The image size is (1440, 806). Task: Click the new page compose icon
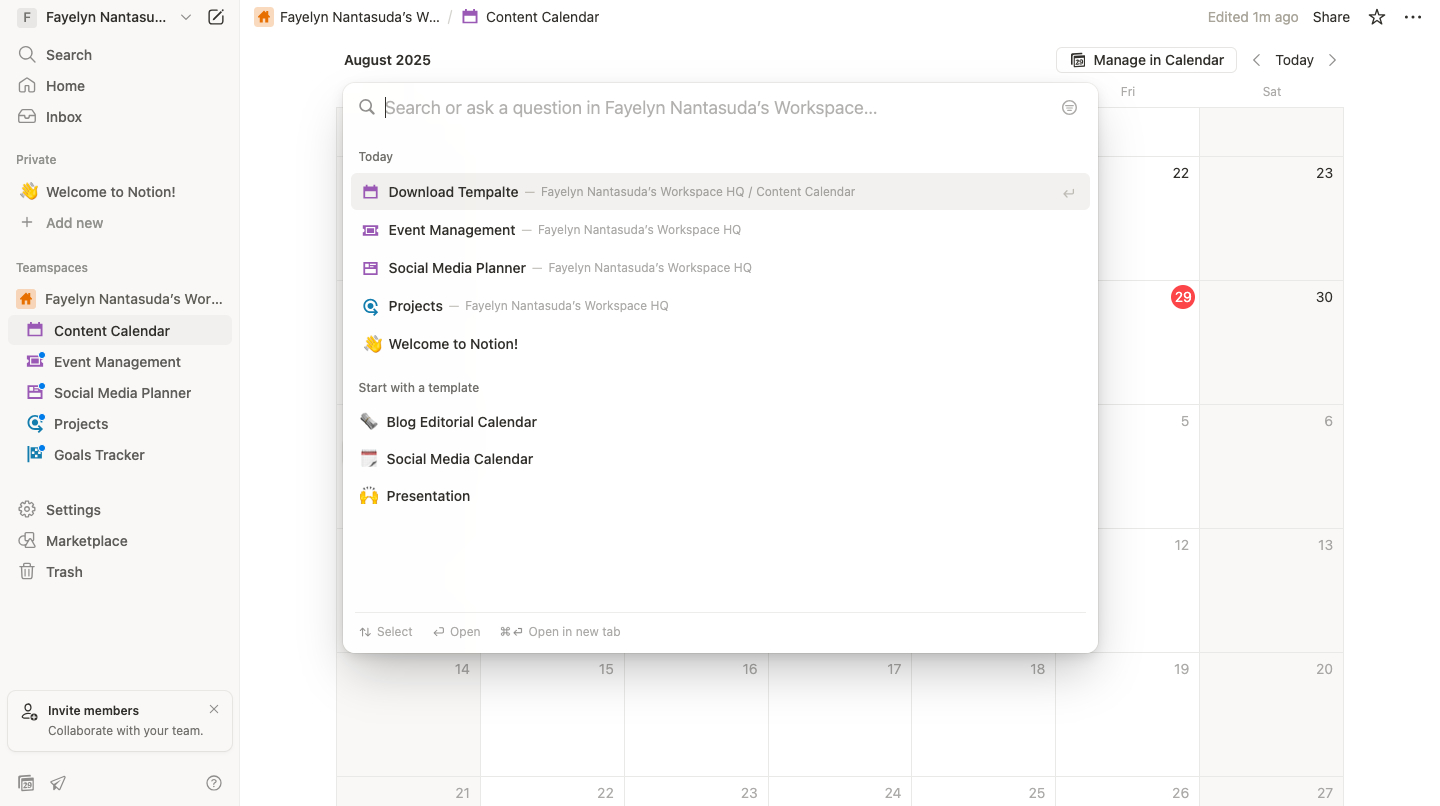(216, 17)
